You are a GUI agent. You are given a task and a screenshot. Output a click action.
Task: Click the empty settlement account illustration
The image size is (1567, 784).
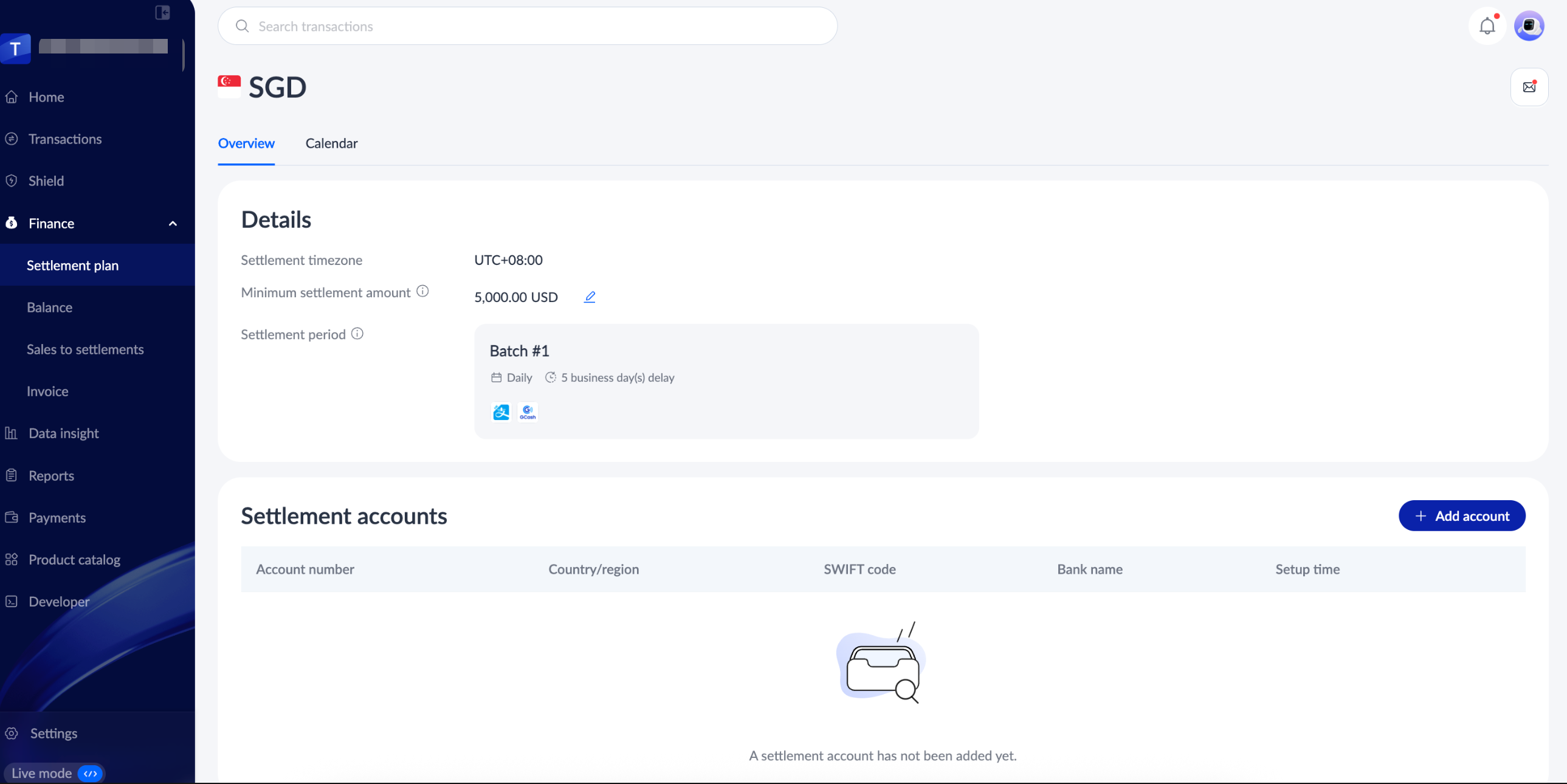pos(881,662)
